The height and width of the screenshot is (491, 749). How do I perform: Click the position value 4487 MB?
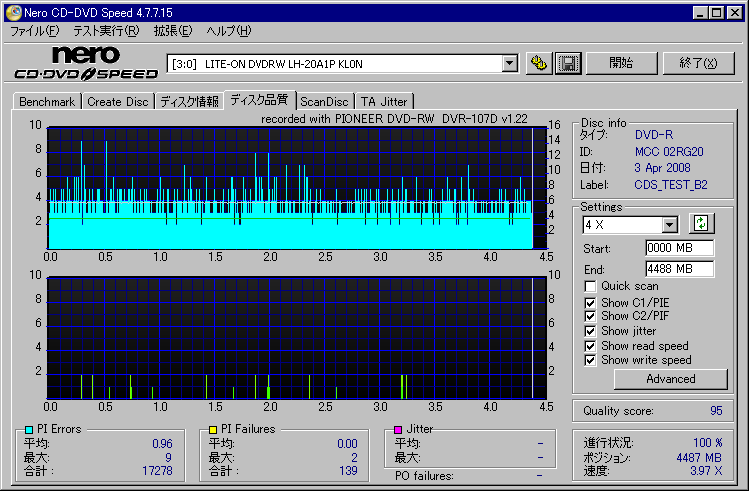699,458
